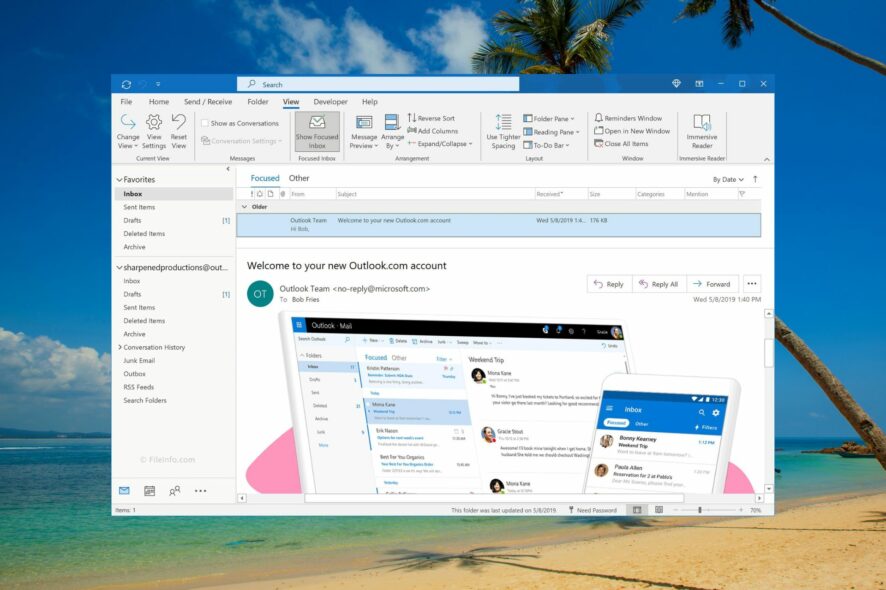Collapse the folder pane with the arrow
This screenshot has width=886, height=590.
coord(228,168)
